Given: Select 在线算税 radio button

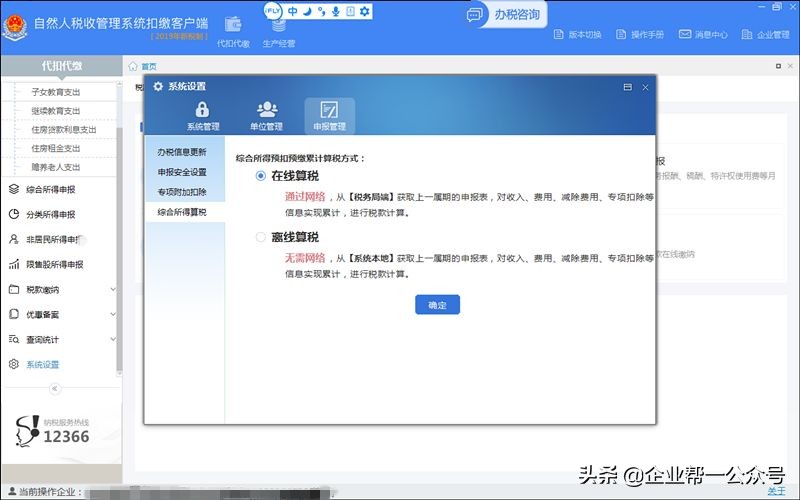Looking at the screenshot, I should click(x=261, y=176).
